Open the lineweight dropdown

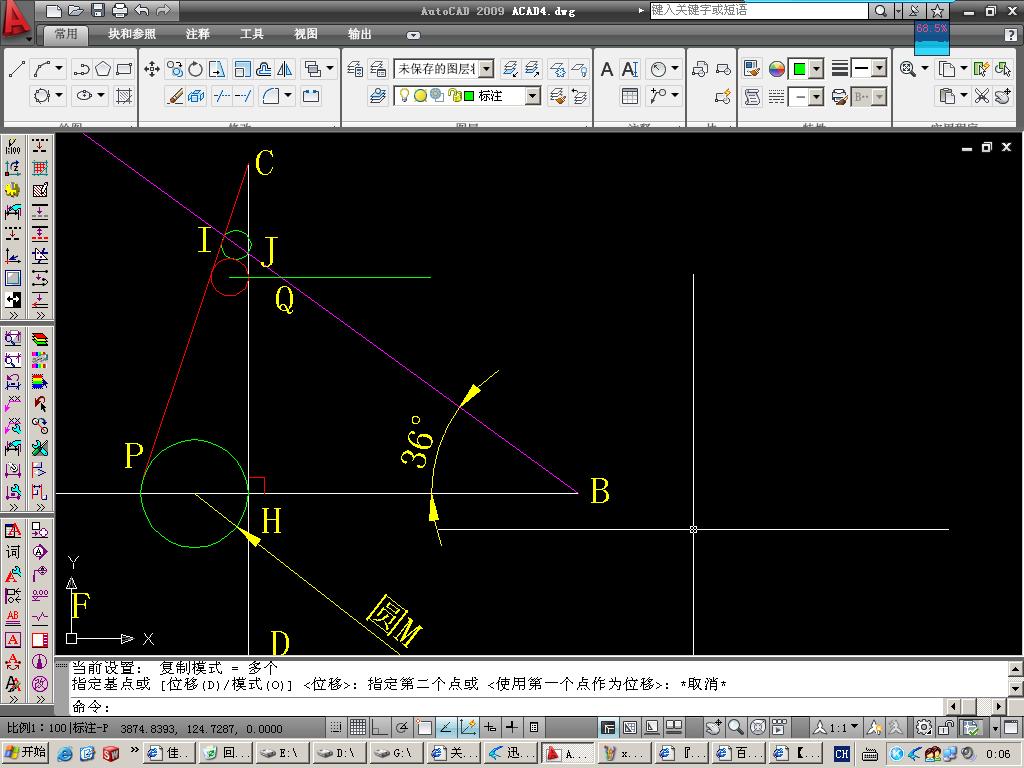(x=880, y=69)
